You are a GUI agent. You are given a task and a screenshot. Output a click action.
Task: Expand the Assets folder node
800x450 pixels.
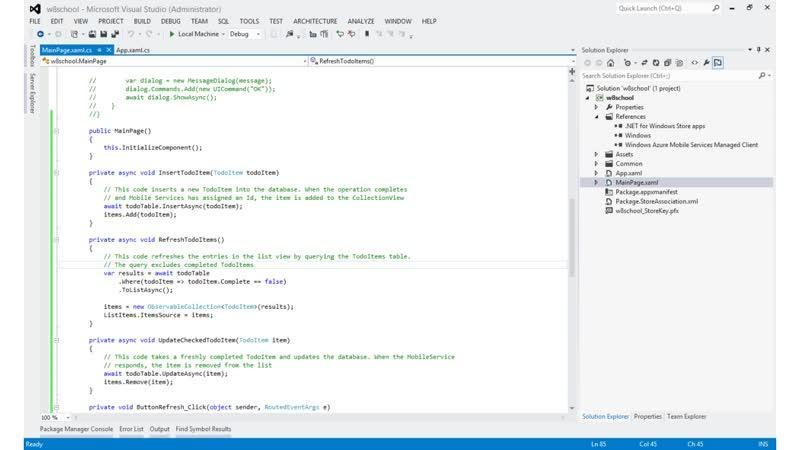click(x=597, y=154)
